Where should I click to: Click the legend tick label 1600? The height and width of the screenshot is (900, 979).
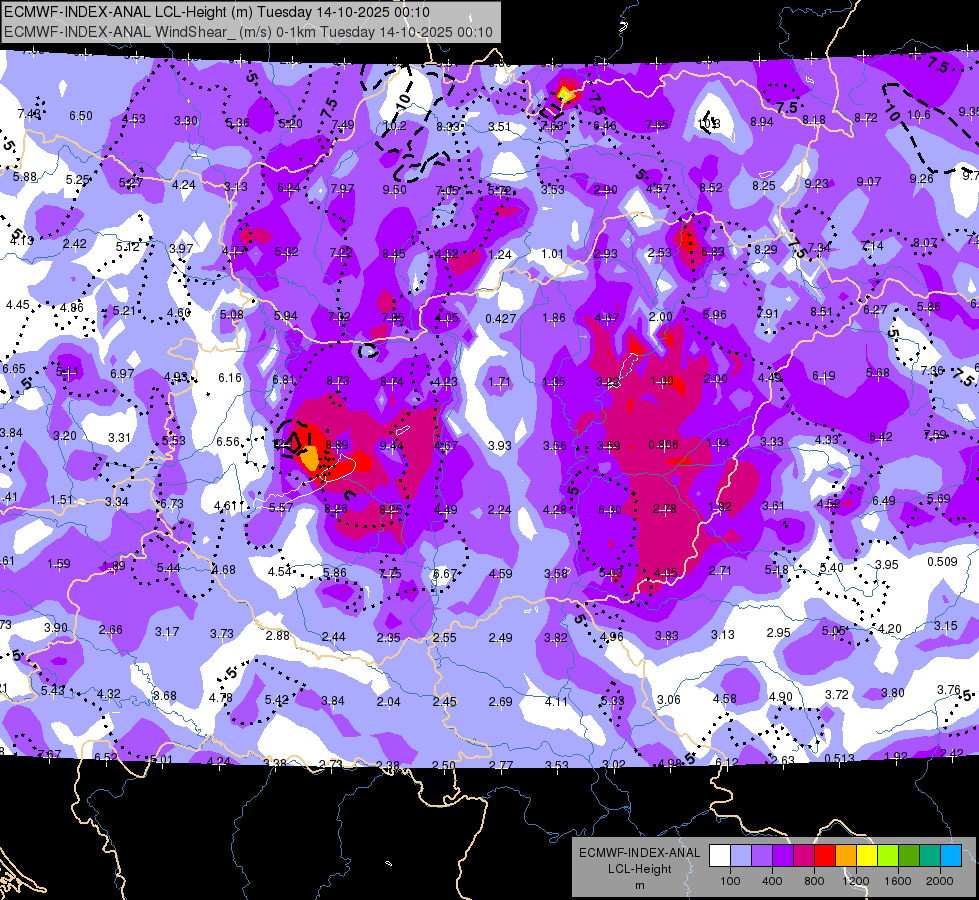click(x=898, y=881)
